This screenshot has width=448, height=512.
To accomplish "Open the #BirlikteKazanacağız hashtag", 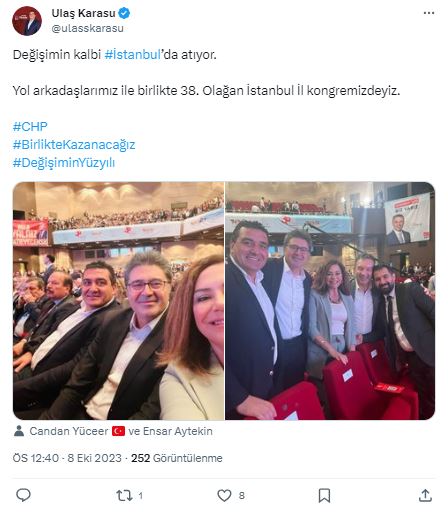I will tap(74, 145).
